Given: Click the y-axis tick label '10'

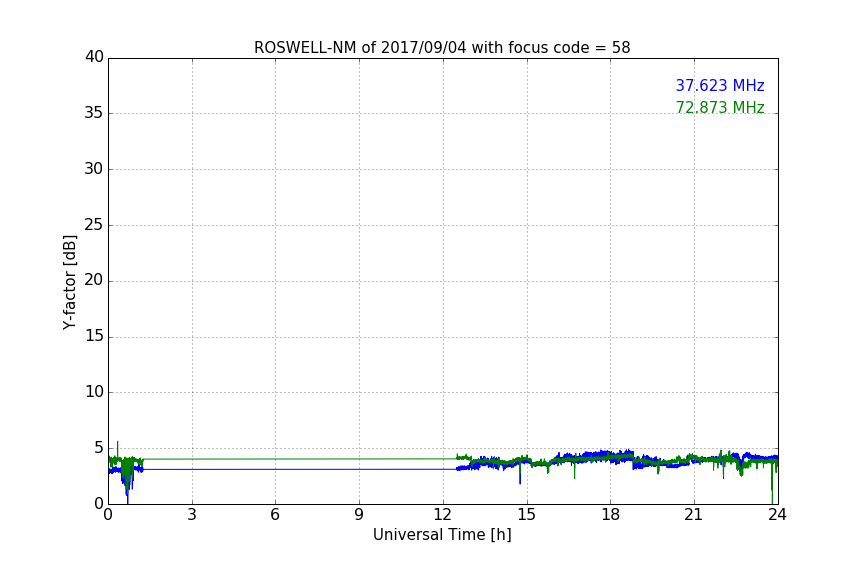Looking at the screenshot, I should click(x=94, y=392).
